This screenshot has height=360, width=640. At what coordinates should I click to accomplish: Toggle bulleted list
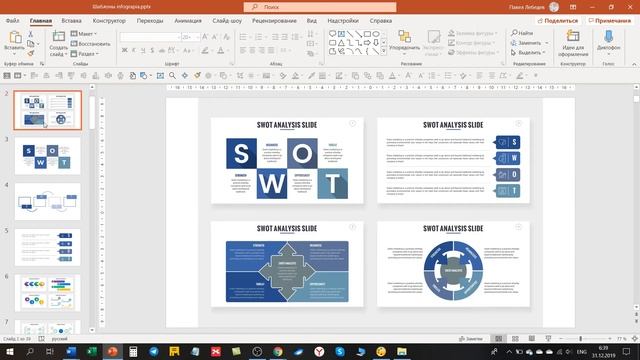coord(243,37)
